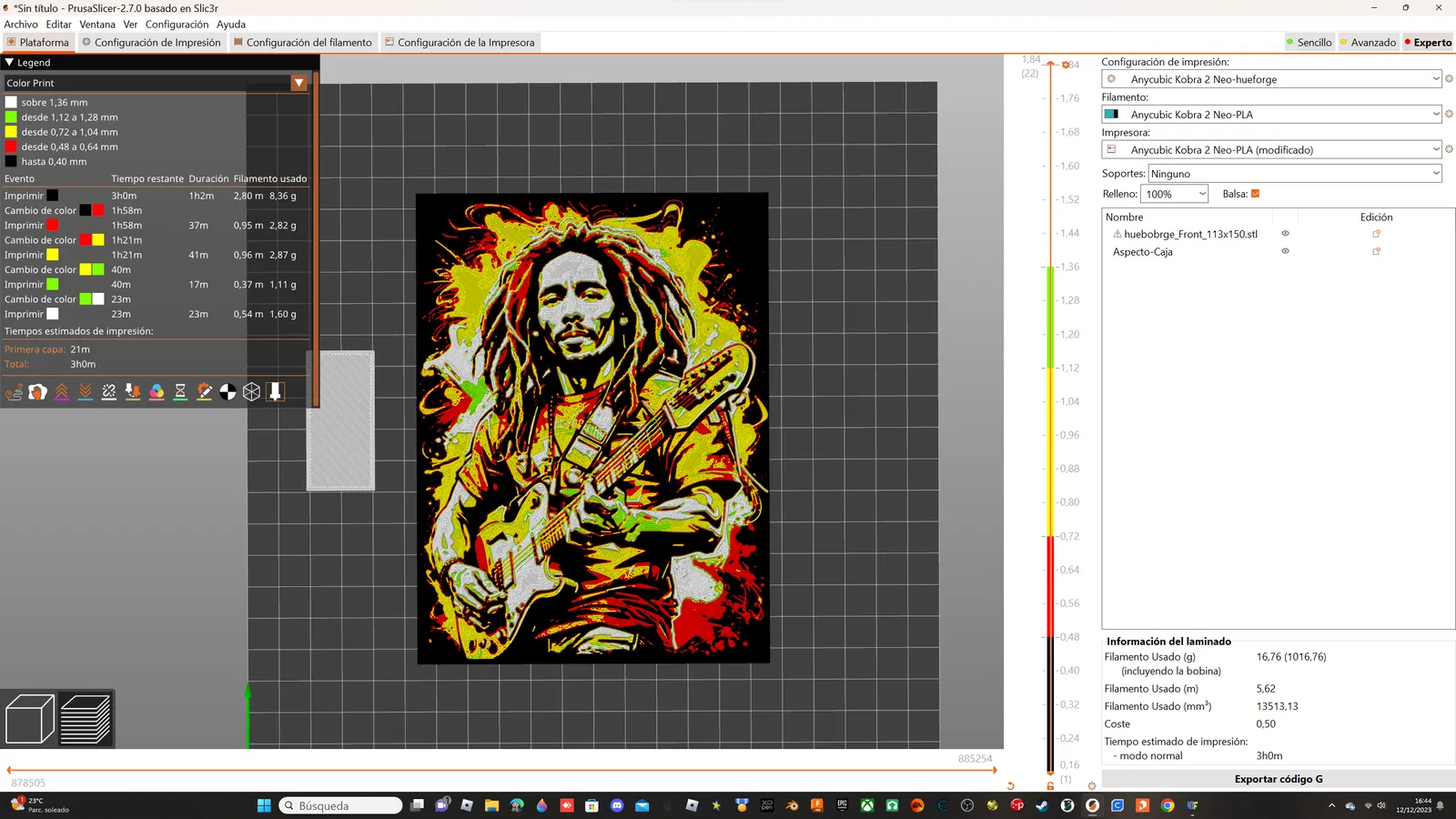This screenshot has height=819, width=1456.
Task: Open Ver menu
Action: click(x=131, y=25)
